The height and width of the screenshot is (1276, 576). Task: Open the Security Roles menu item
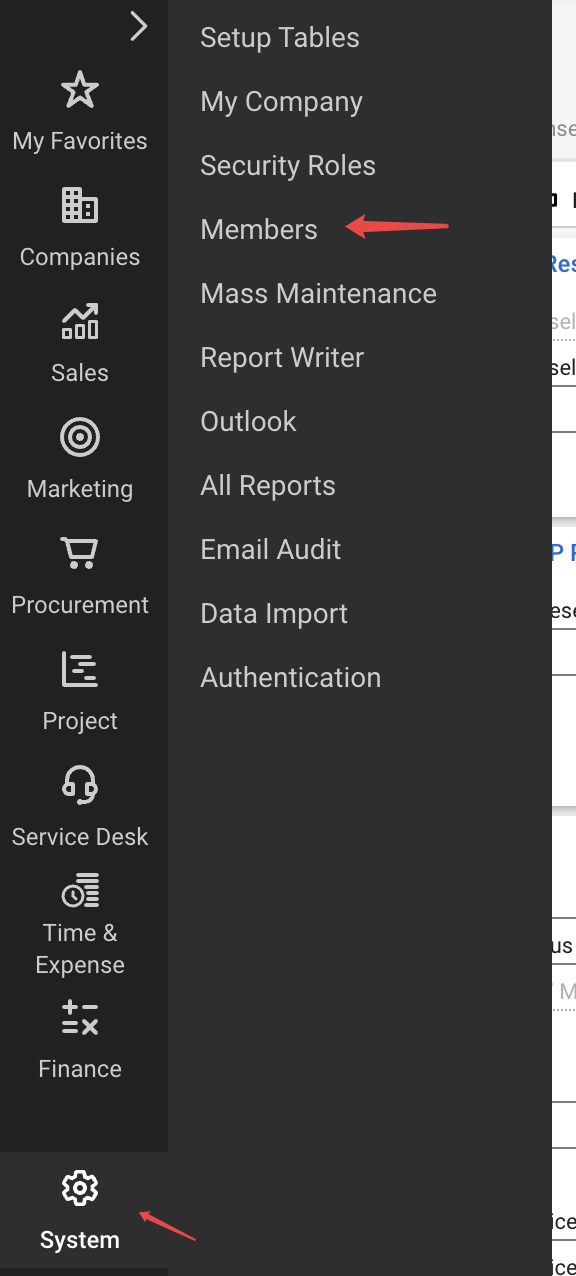288,165
